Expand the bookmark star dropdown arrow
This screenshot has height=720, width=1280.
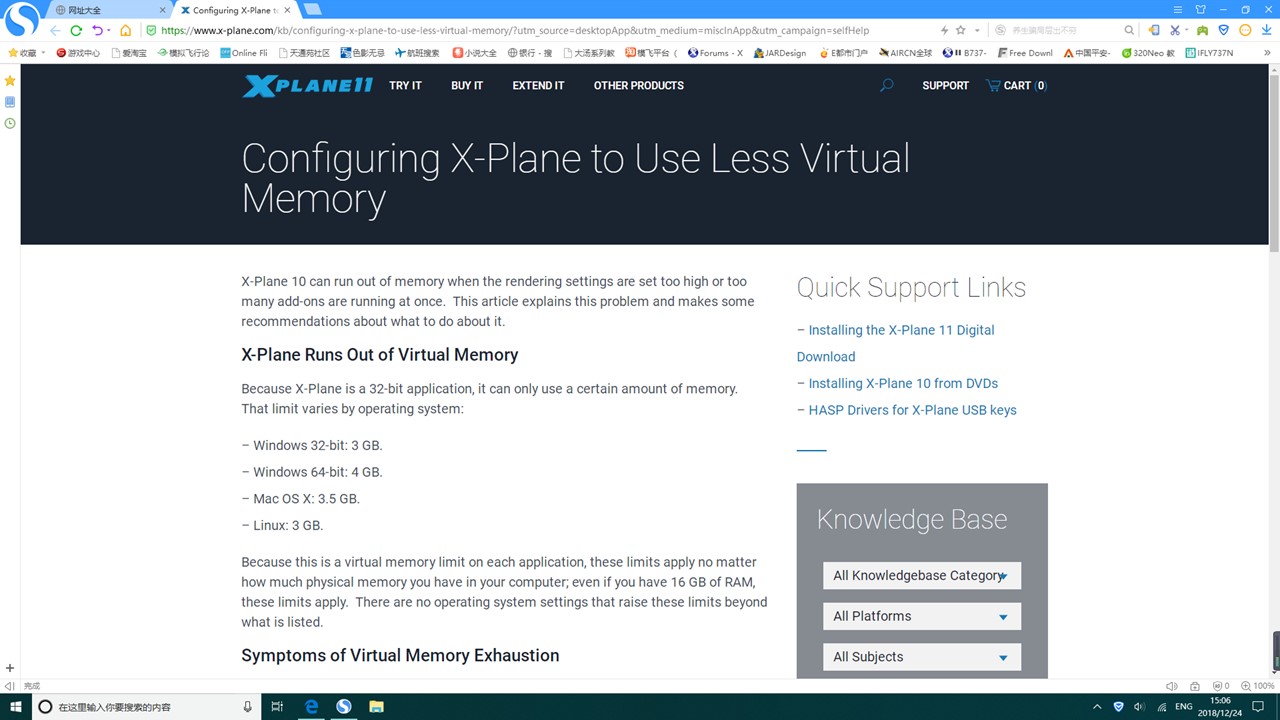click(x=977, y=30)
